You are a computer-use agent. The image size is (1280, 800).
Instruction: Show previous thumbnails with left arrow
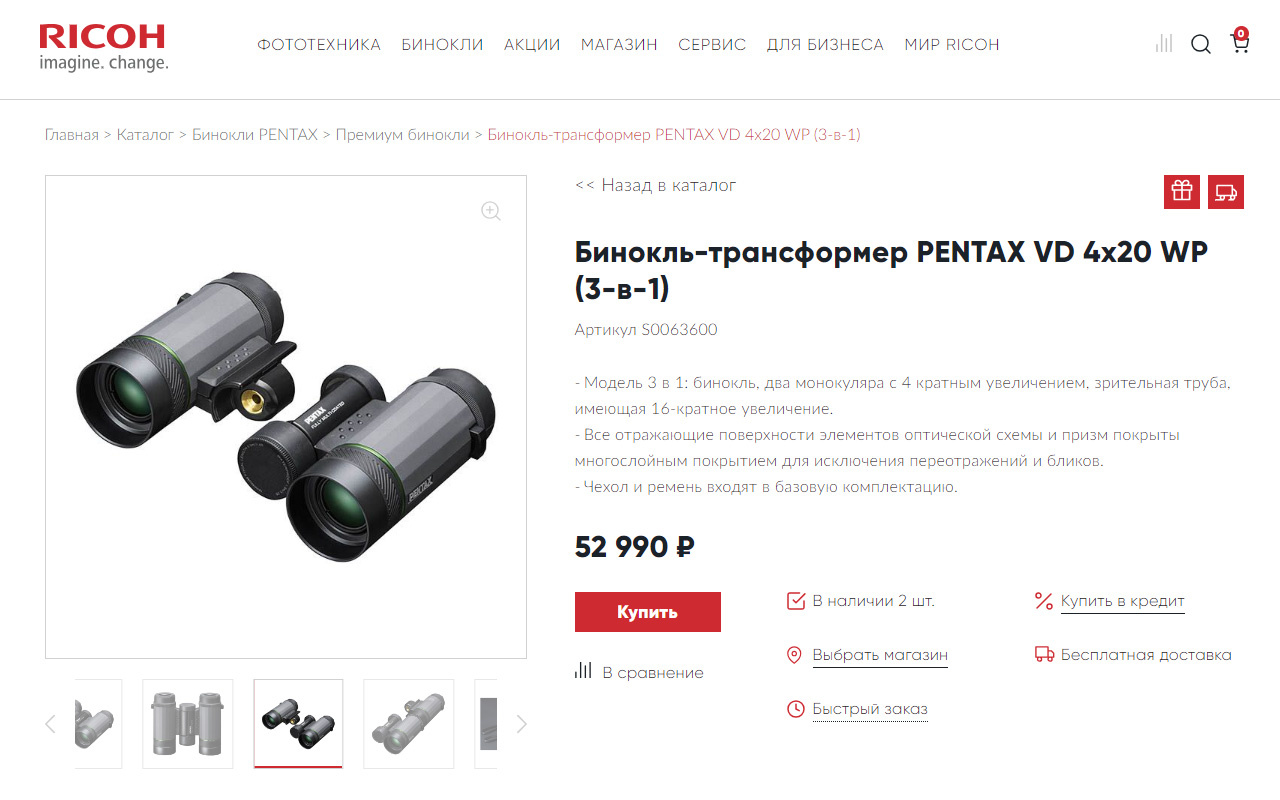pos(51,724)
